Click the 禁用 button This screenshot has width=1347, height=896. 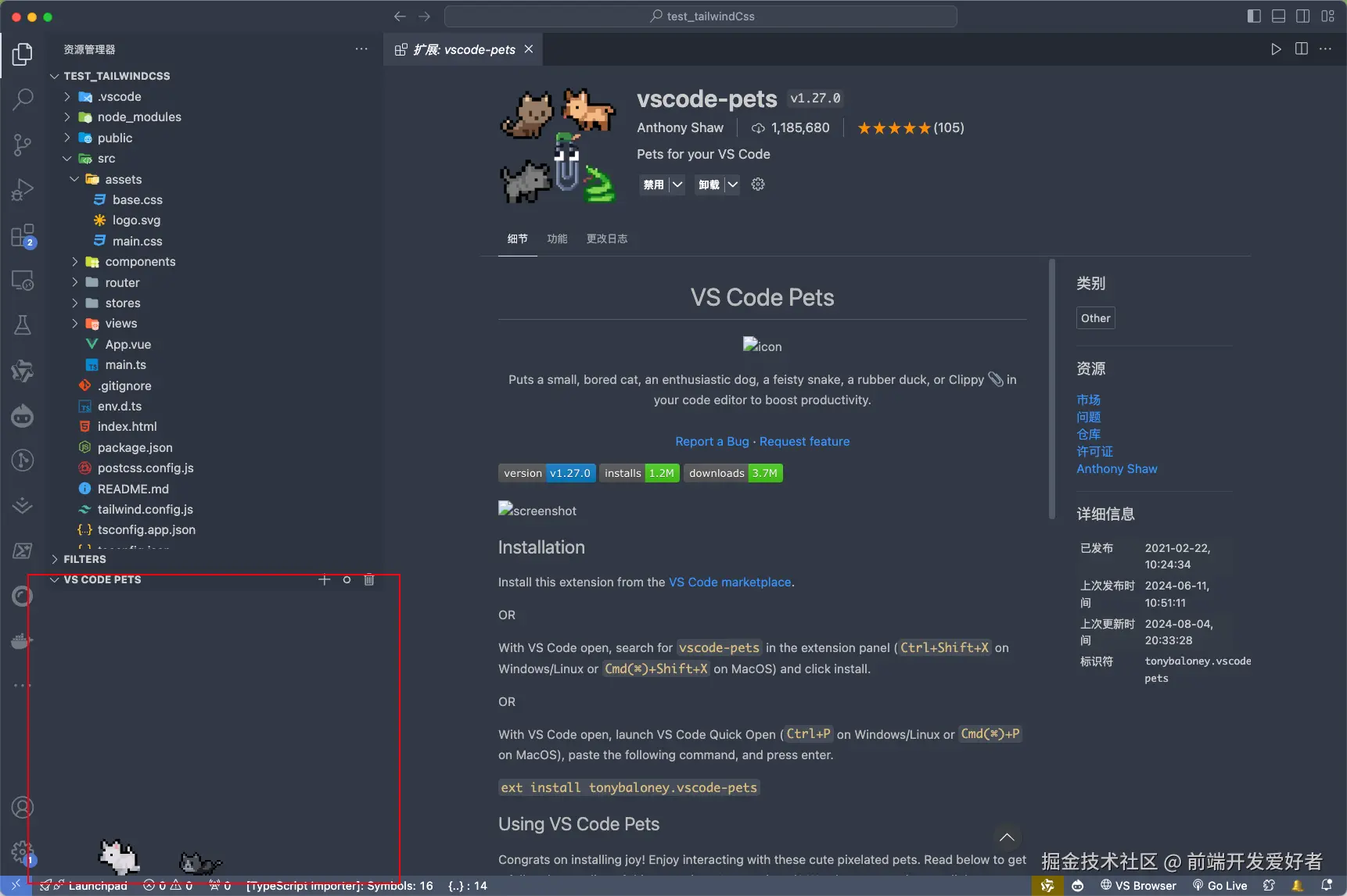(653, 185)
